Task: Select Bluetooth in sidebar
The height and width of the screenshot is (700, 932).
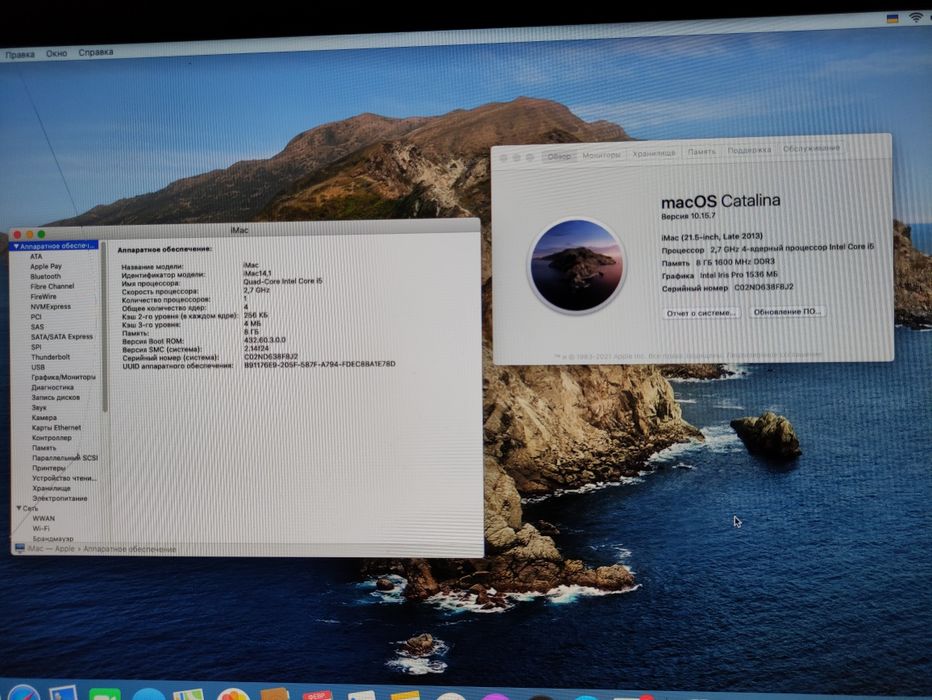Action: coord(45,276)
